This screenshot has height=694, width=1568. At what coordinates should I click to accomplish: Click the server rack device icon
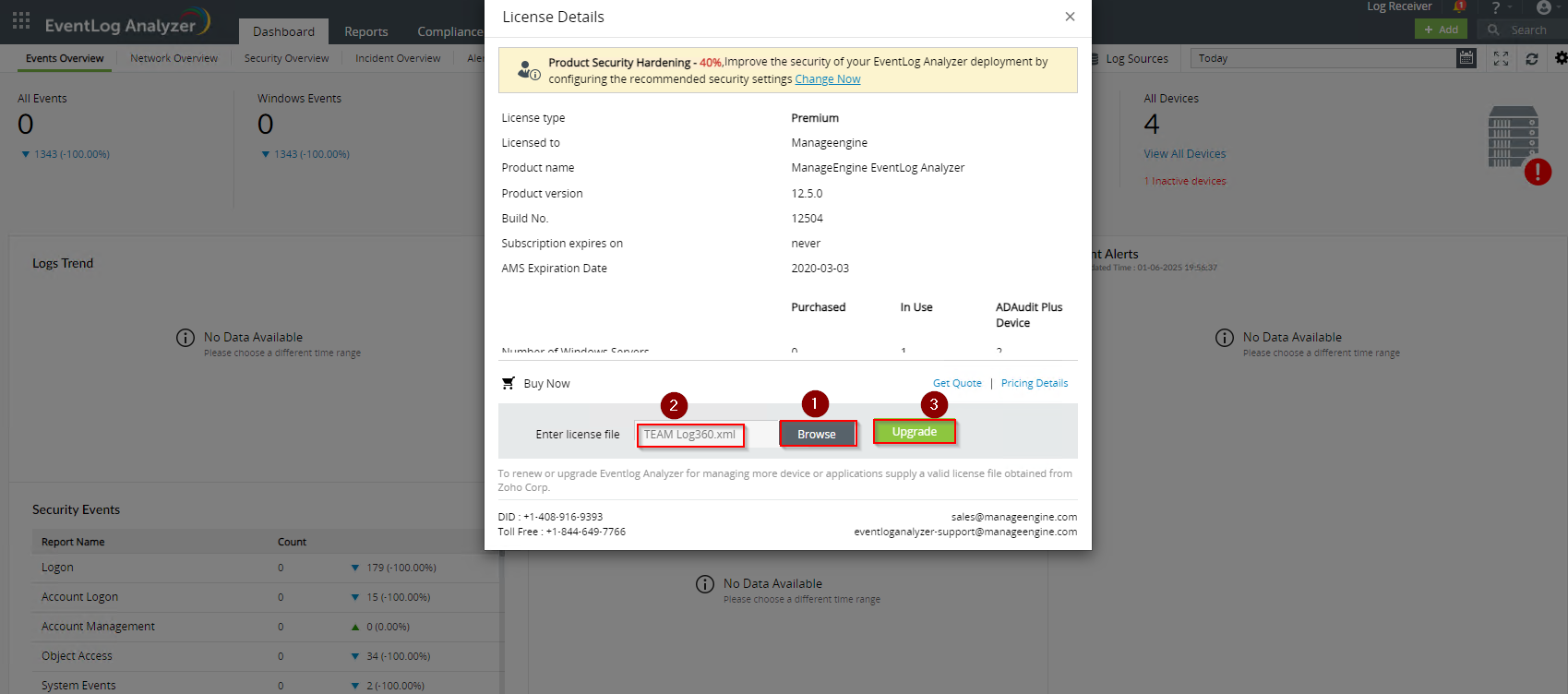pyautogui.click(x=1513, y=138)
